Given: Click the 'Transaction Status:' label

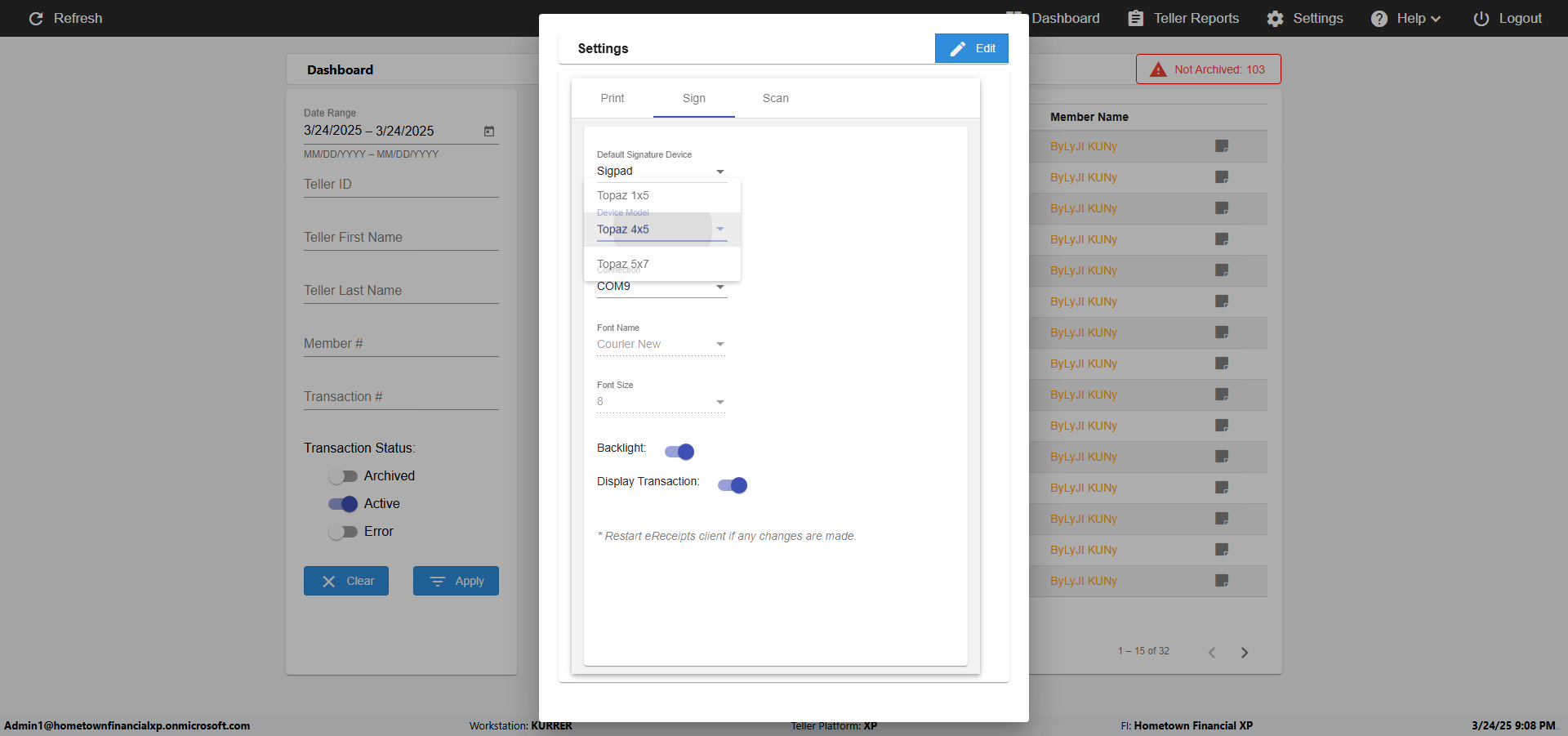Looking at the screenshot, I should coord(359,448).
